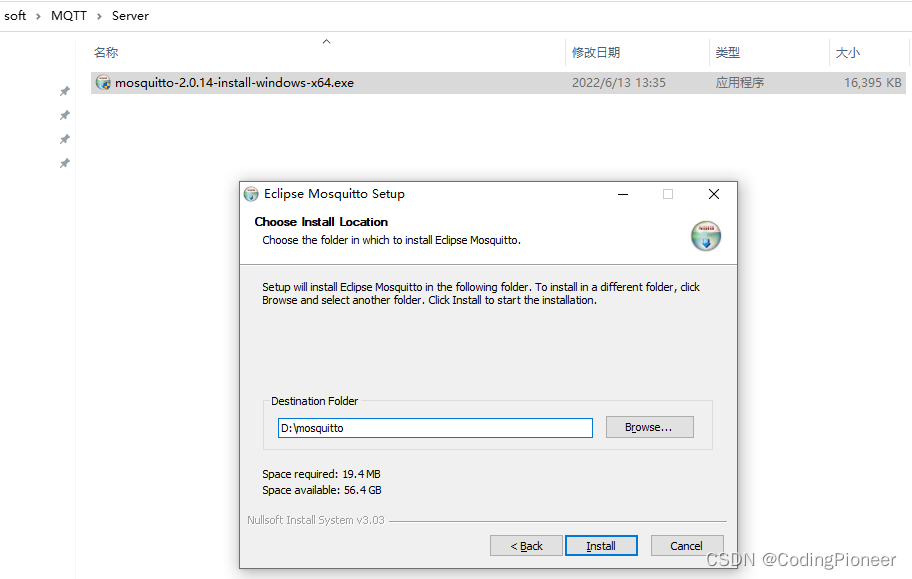Screen dimensions: 912x579
Task: Click the Back button in setup
Action: pos(526,546)
